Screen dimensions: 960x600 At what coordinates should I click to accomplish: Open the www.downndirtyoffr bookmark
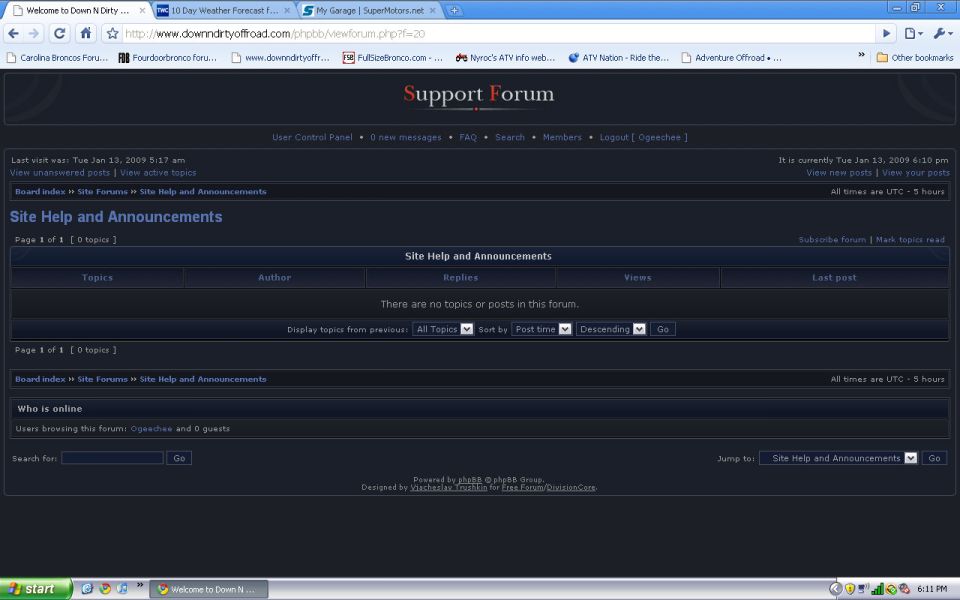click(x=280, y=58)
